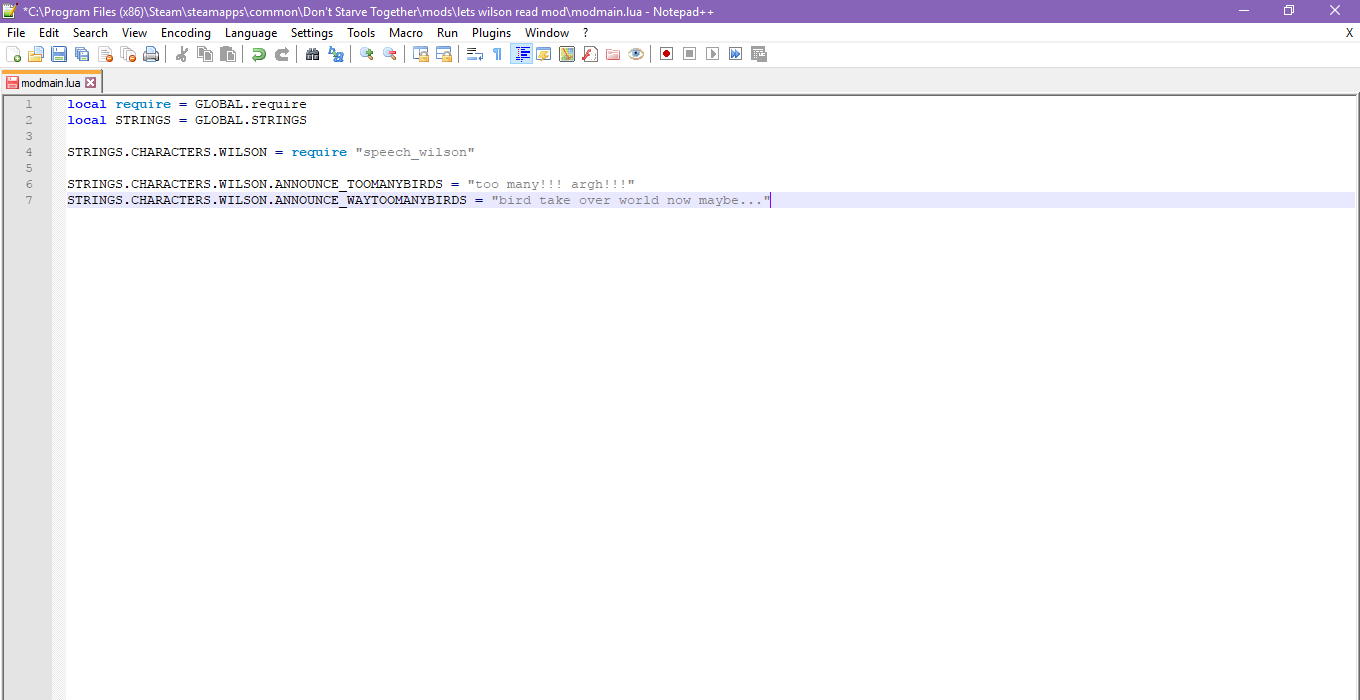
Task: Click the Cut scissors icon
Action: pyautogui.click(x=182, y=54)
